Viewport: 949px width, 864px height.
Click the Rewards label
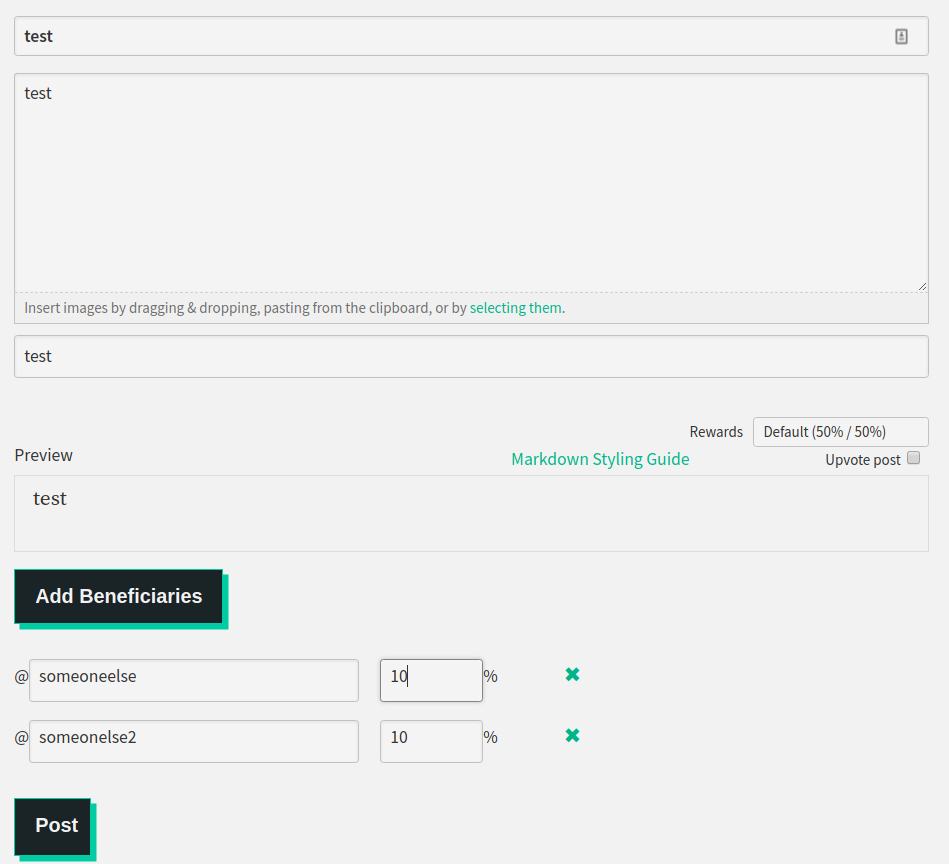[716, 432]
